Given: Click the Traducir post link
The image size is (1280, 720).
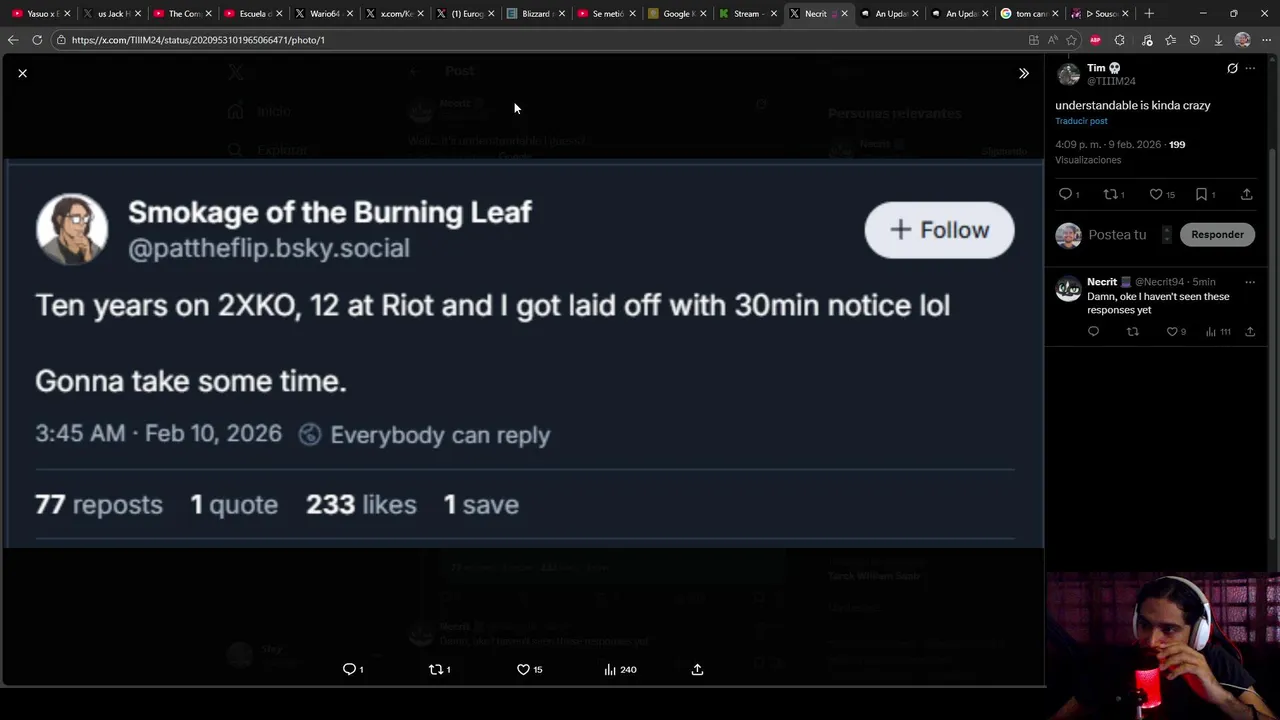Looking at the screenshot, I should pos(1081,121).
